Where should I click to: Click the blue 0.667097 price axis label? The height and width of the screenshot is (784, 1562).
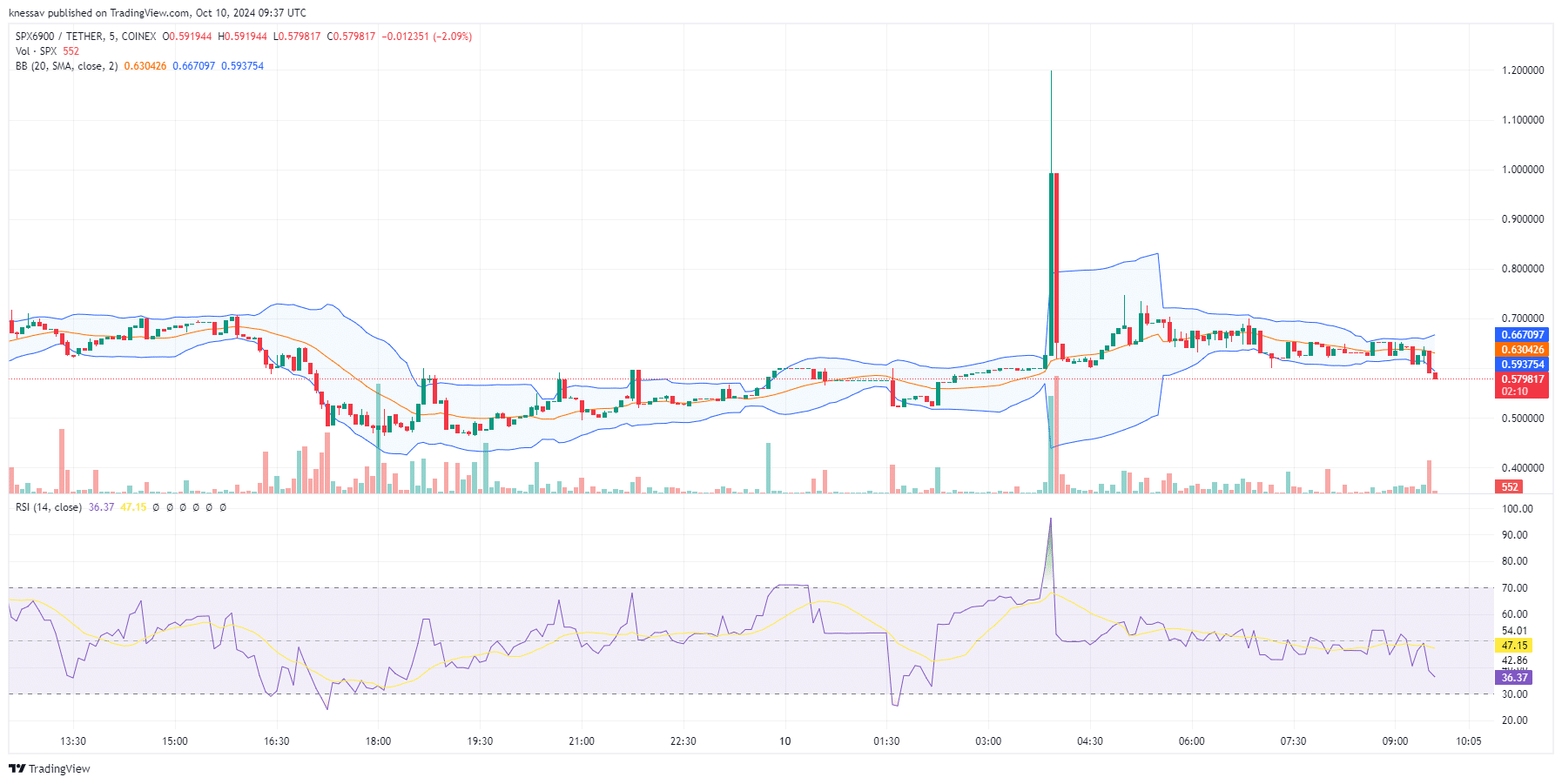click(x=1522, y=335)
